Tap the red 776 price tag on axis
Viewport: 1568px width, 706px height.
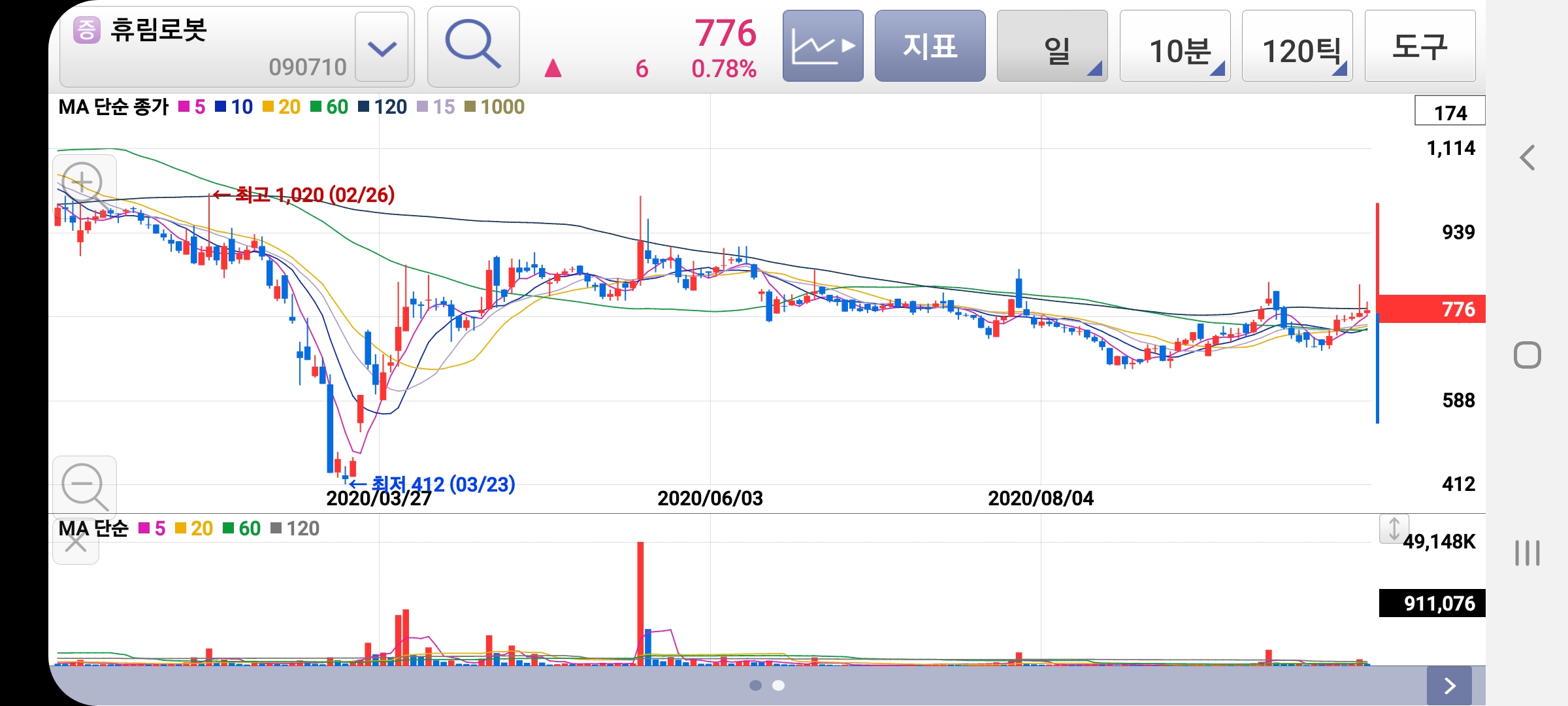[1431, 309]
